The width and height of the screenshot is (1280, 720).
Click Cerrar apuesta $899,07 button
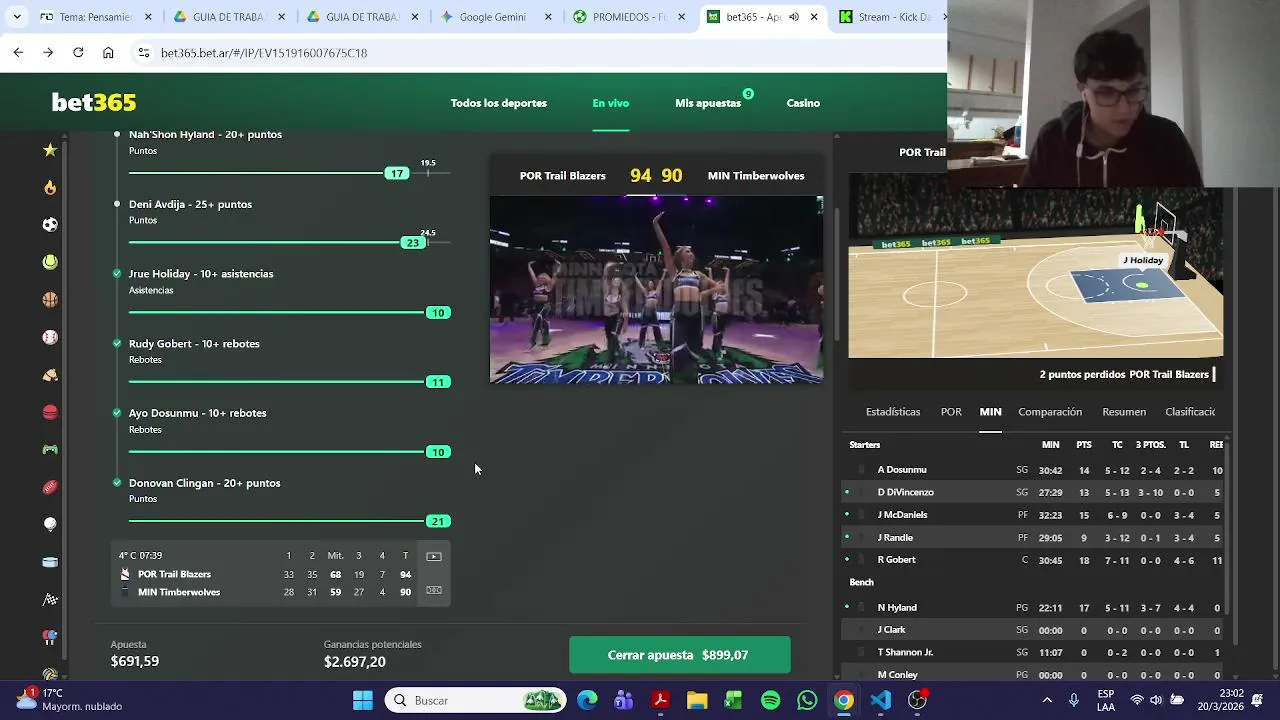click(x=679, y=655)
